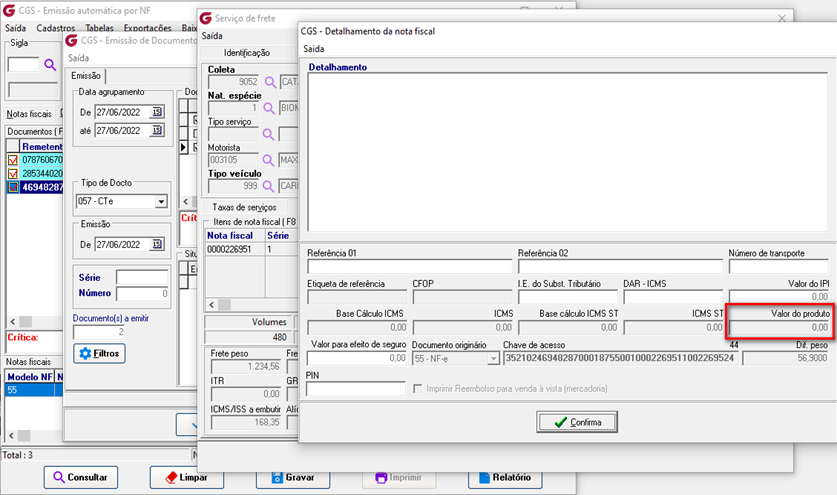Select the Modelo NF 55 row
This screenshot has width=837, height=495.
[x=34, y=390]
